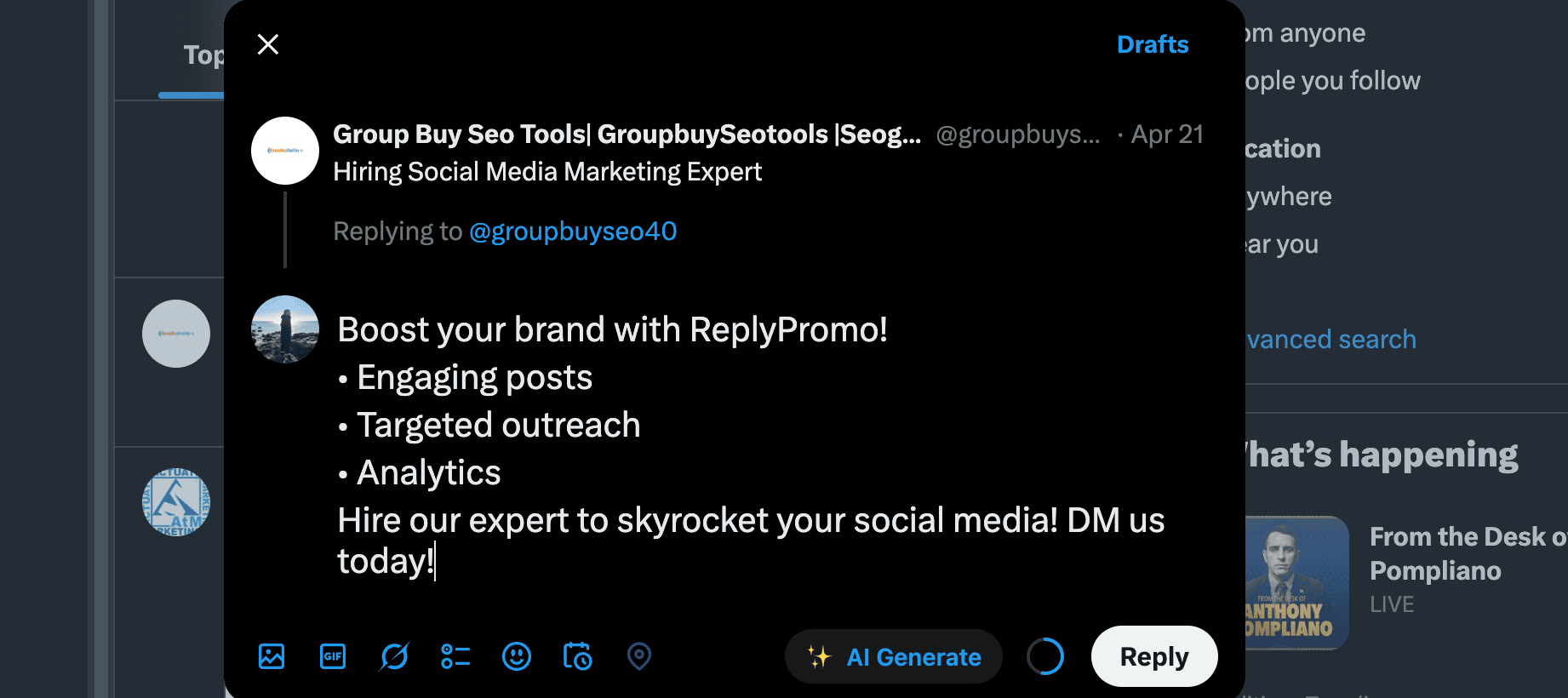Attach an image with the media icon
This screenshot has width=1568, height=698.
(272, 656)
